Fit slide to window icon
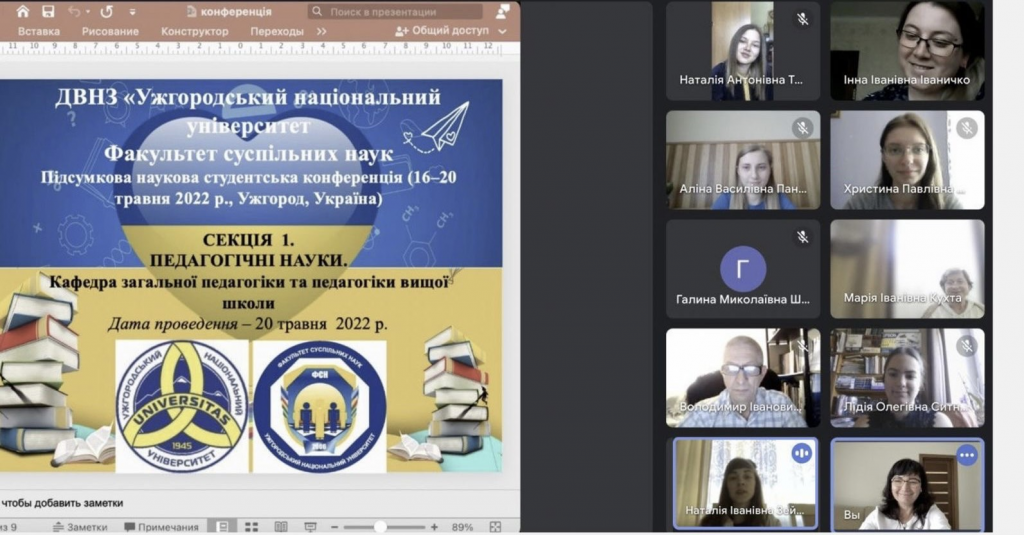 click(x=496, y=527)
